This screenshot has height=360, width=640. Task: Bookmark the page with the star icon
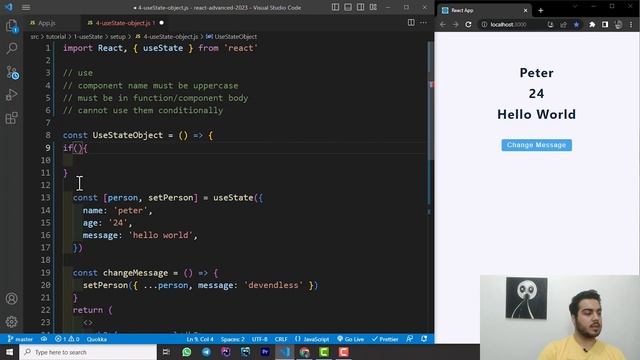(x=576, y=24)
